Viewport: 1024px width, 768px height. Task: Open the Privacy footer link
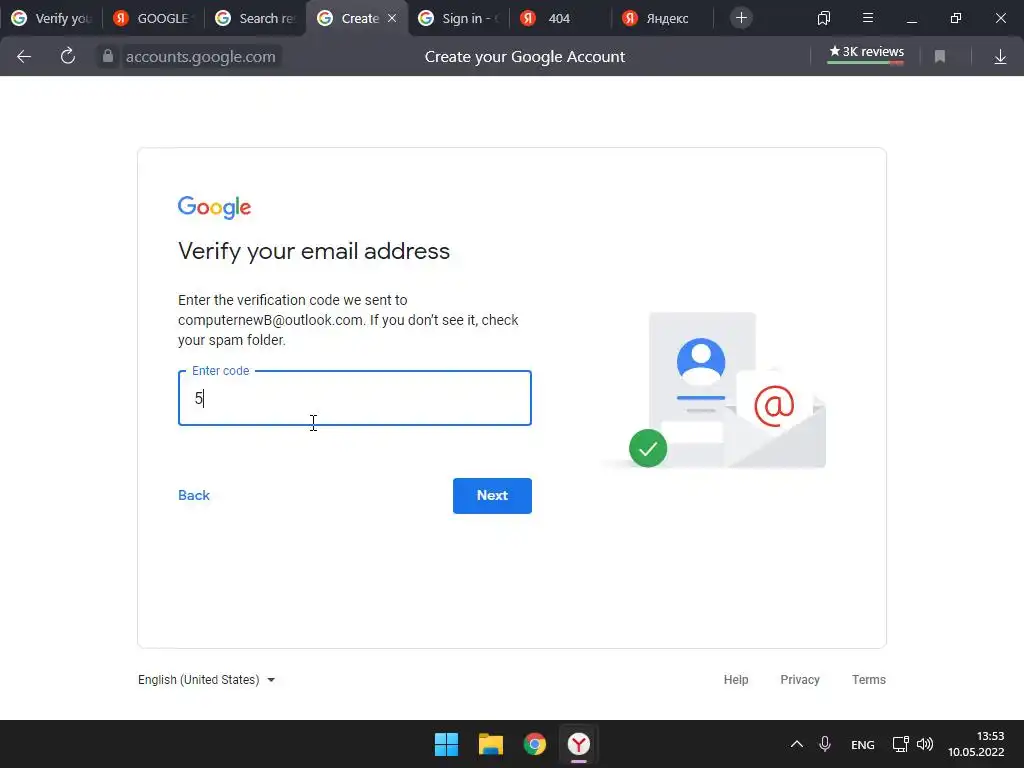(800, 680)
